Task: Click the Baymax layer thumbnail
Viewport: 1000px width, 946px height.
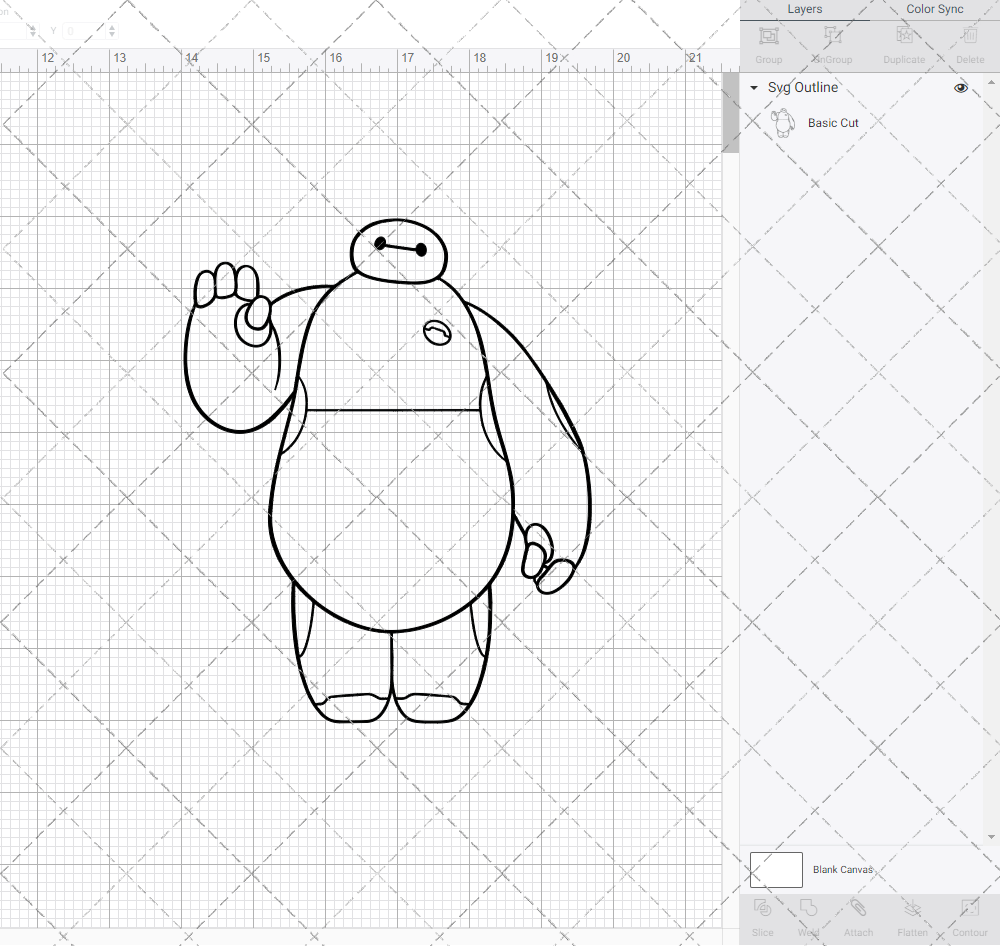Action: (x=783, y=122)
